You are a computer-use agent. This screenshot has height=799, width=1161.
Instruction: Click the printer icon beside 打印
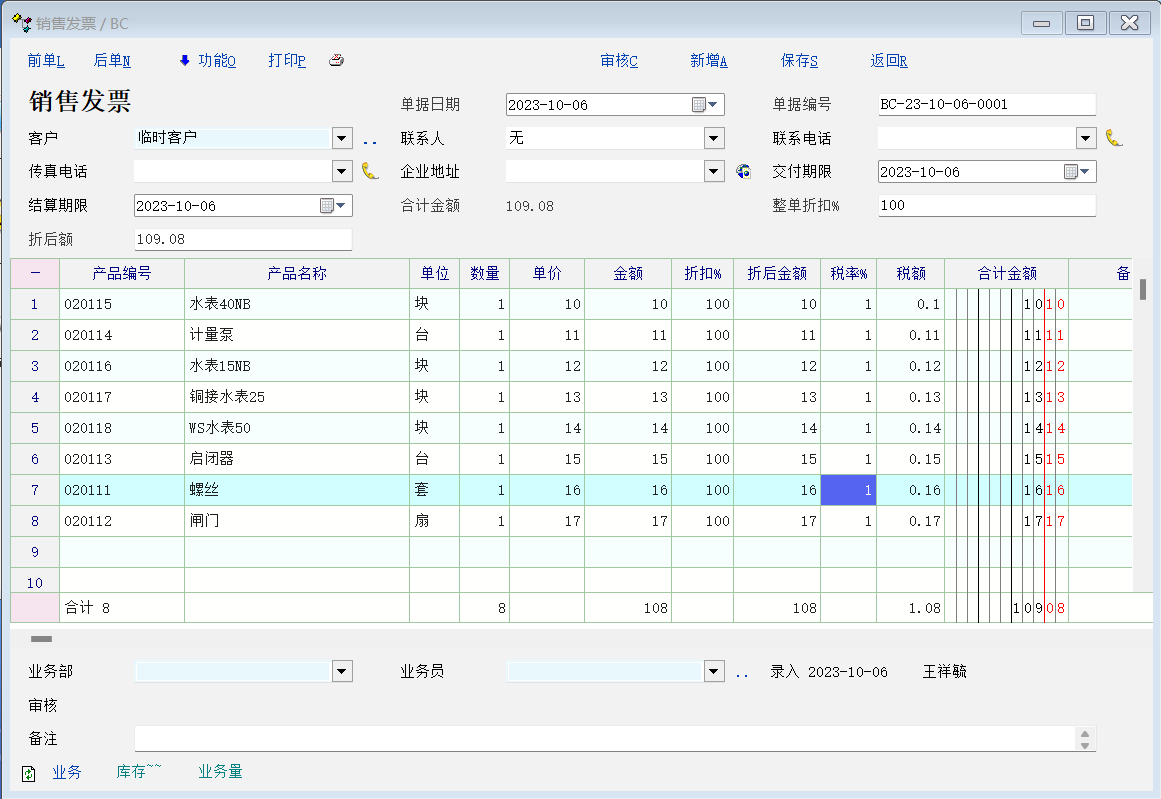coord(337,61)
